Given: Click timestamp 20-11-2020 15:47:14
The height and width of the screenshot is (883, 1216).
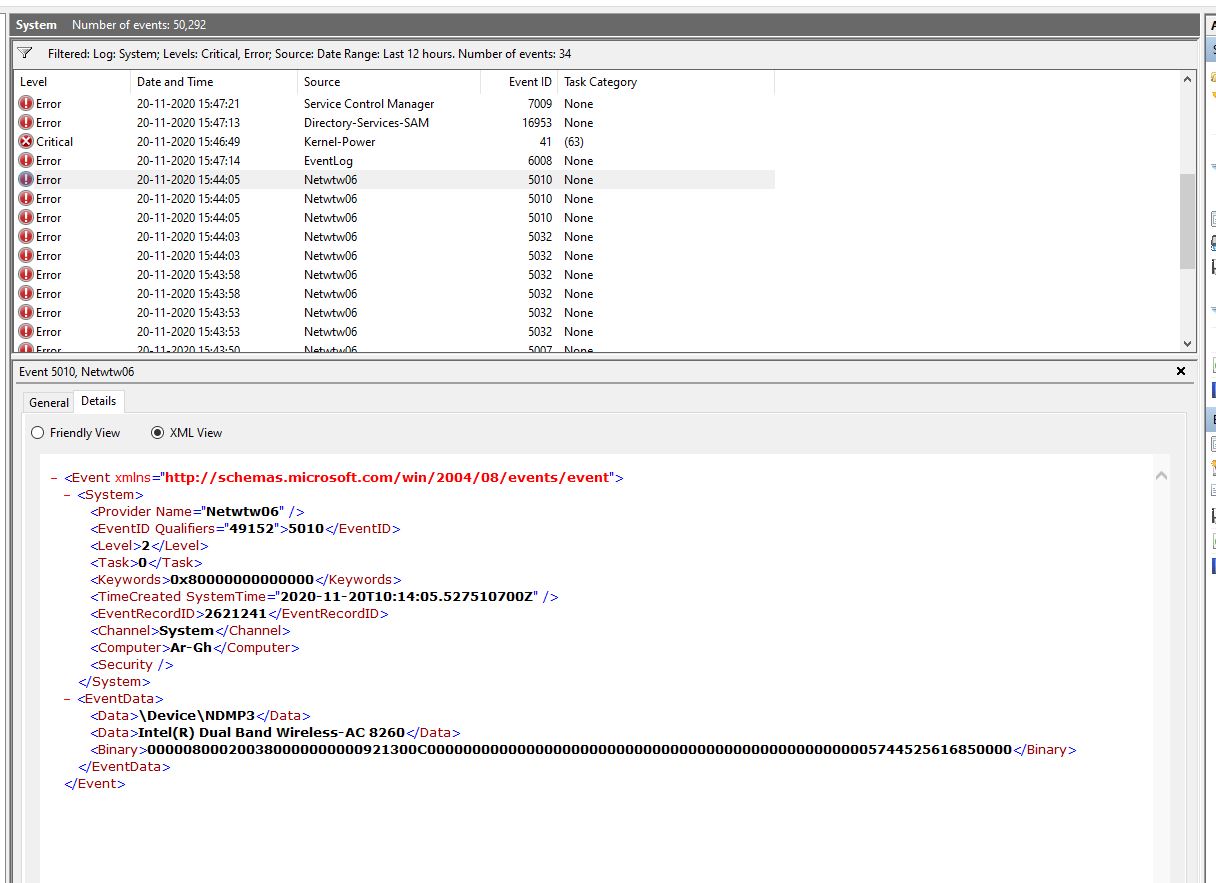Looking at the screenshot, I should pyautogui.click(x=188, y=161).
